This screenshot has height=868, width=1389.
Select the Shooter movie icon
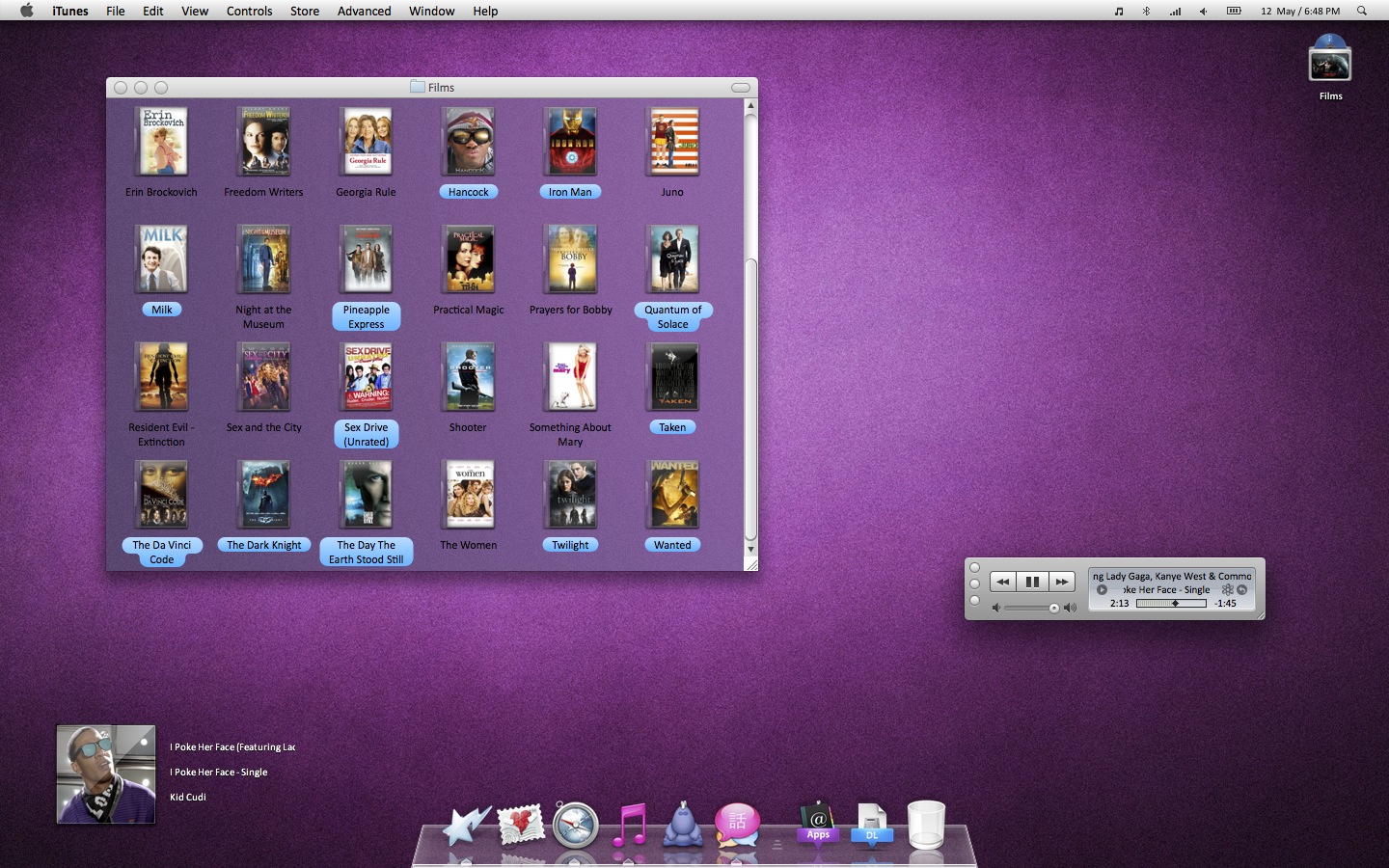tap(469, 377)
